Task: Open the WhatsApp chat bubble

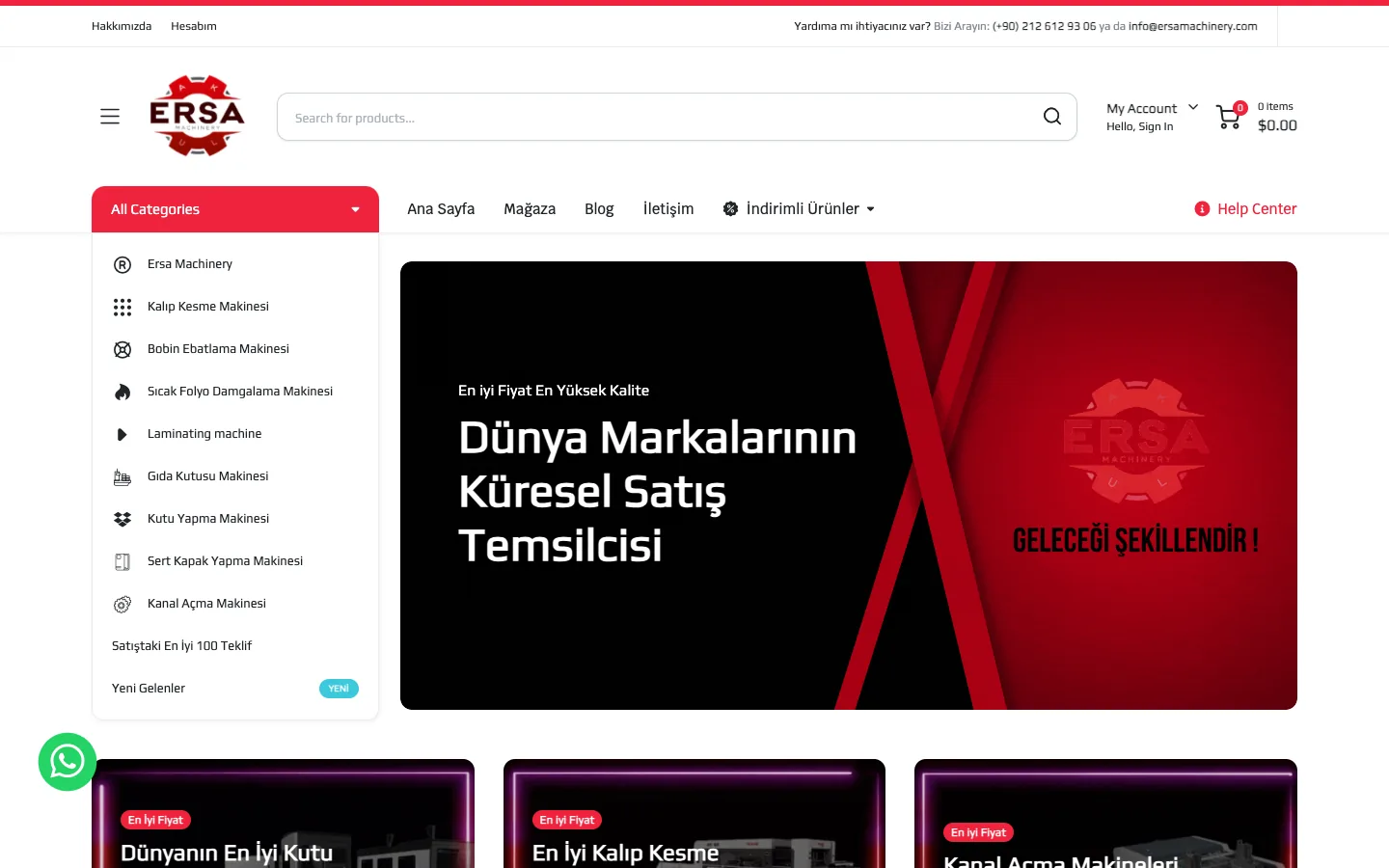Action: point(68,762)
